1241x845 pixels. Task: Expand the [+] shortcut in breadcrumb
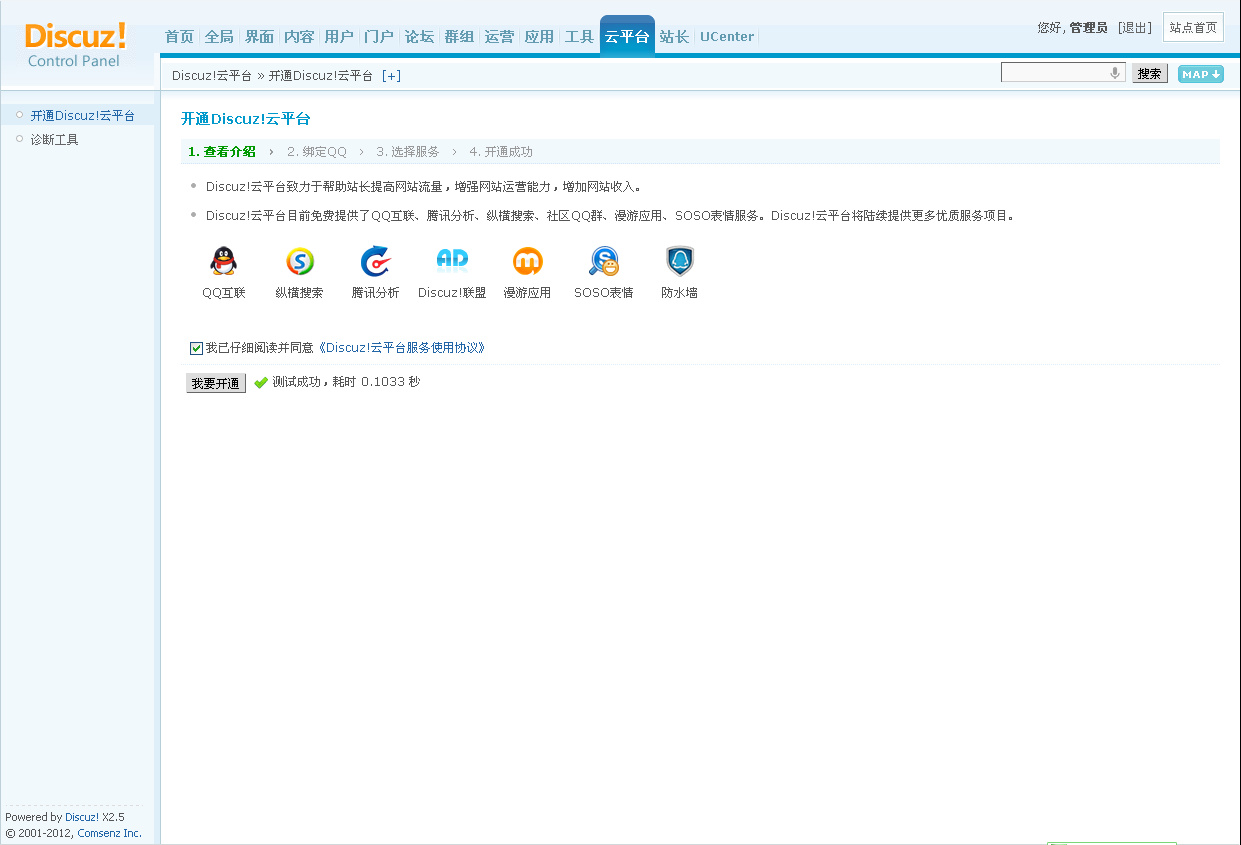tap(391, 76)
